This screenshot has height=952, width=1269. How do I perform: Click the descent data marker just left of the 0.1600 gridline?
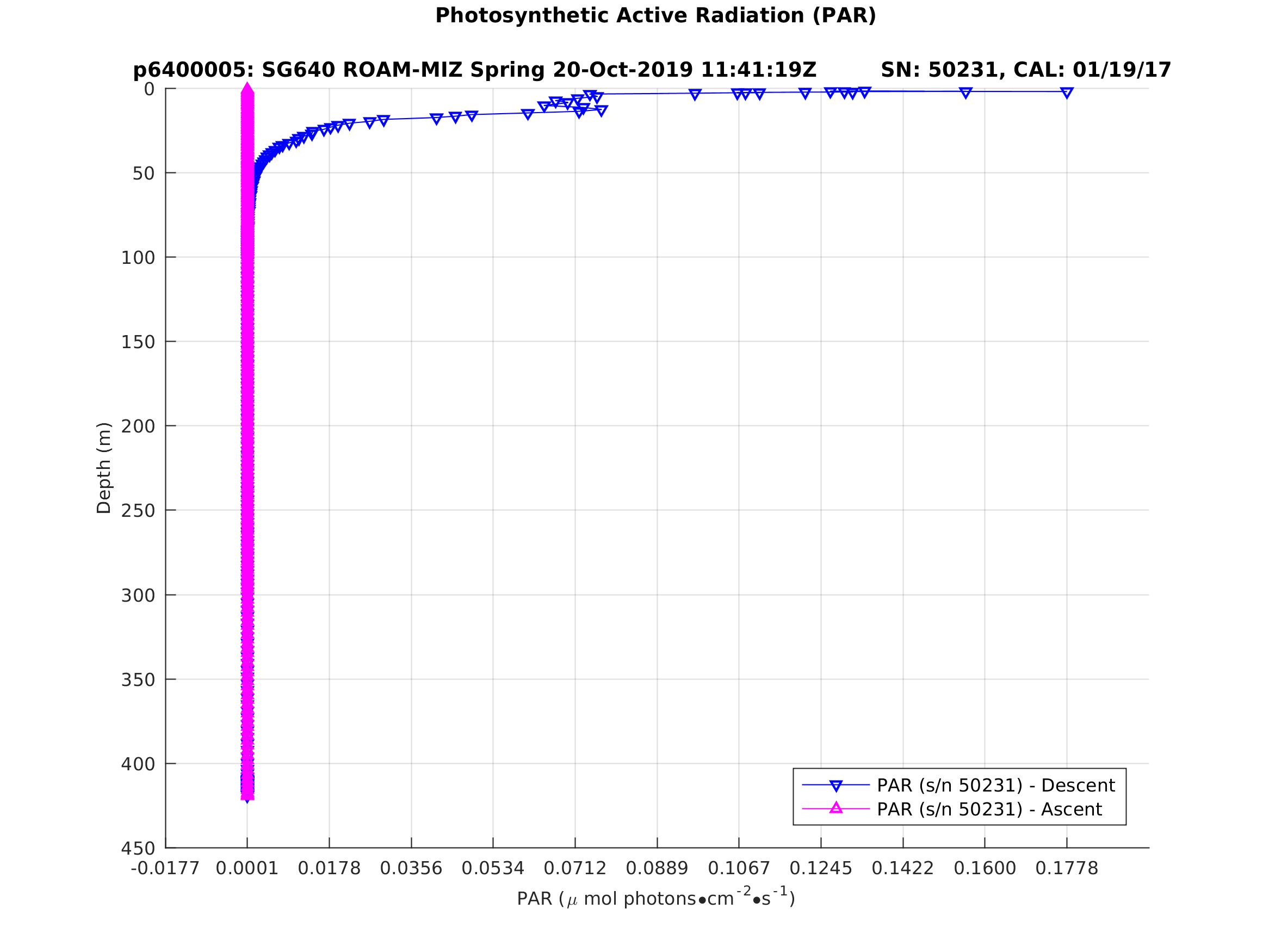point(965,92)
